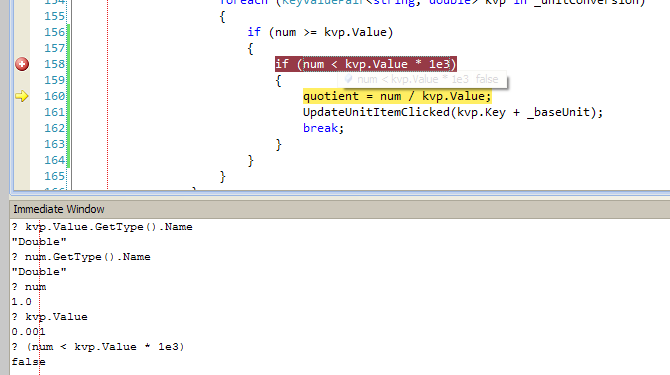Screen dimensions: 670x375
Task: Click the red breakpoint icon on line 158
Action: pyautogui.click(x=22, y=64)
